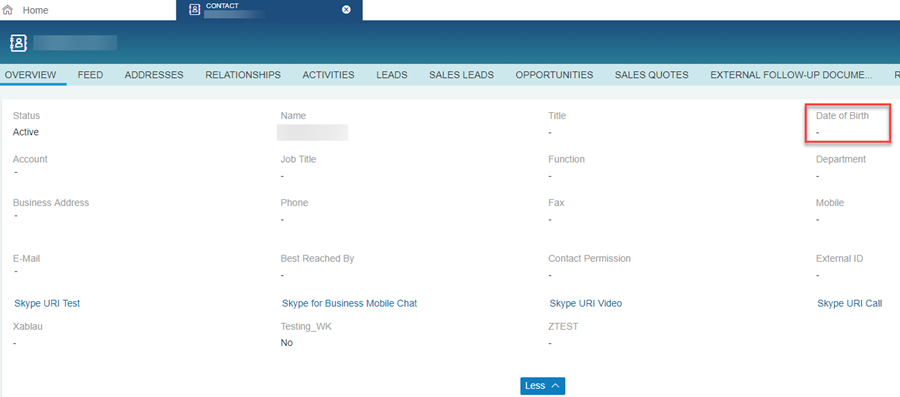Screen dimensions: 900x397
Task: Switch to the Feed tab
Action: [90, 75]
